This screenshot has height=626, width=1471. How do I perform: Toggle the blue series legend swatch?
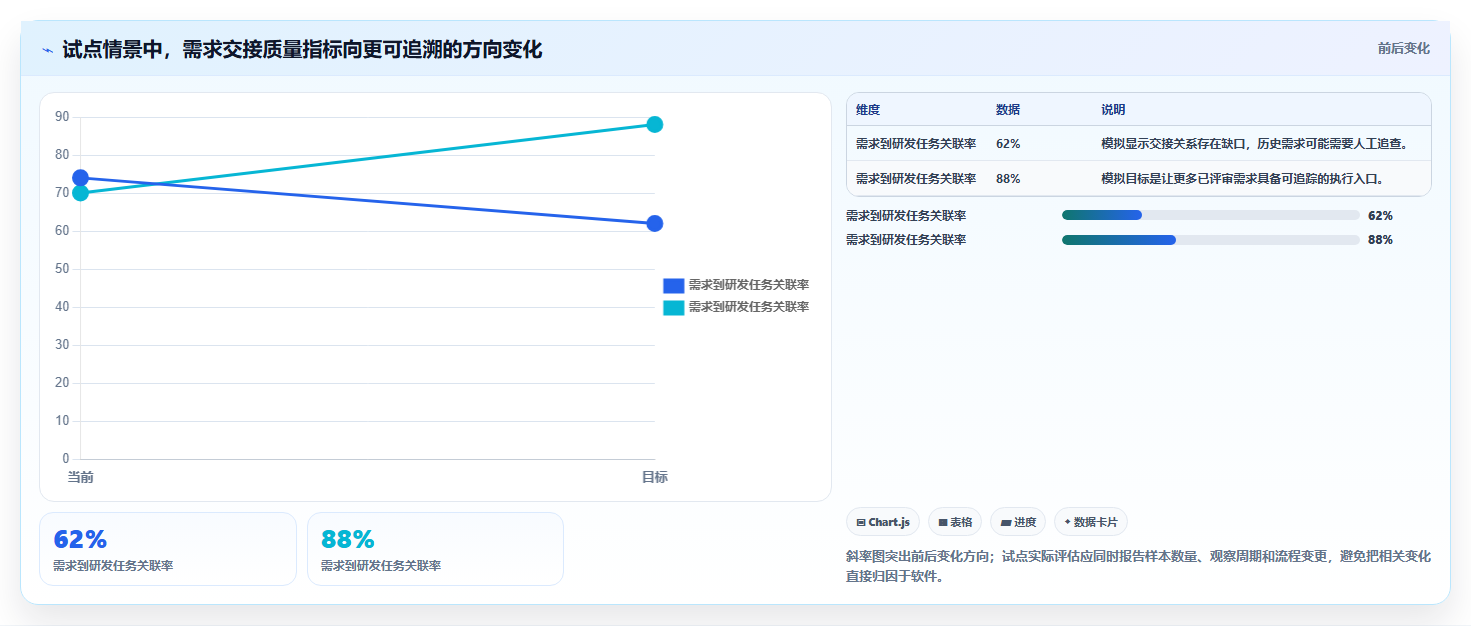click(x=673, y=285)
